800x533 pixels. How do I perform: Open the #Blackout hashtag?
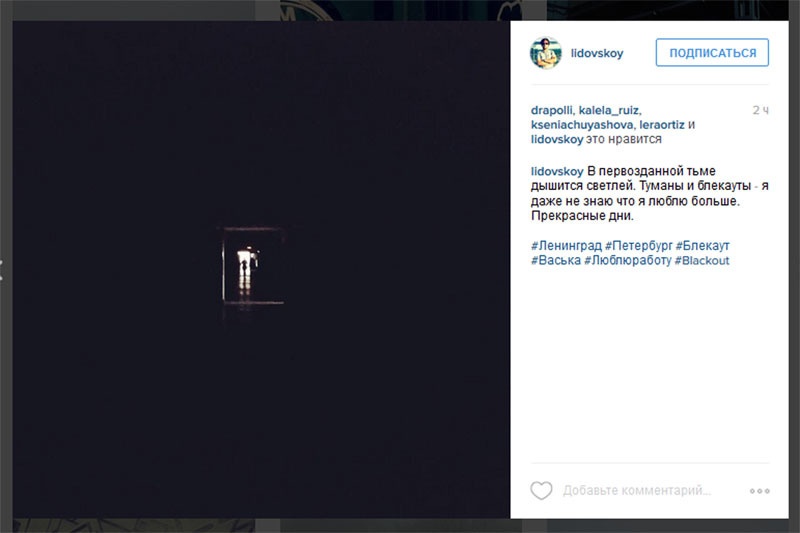pos(702,261)
